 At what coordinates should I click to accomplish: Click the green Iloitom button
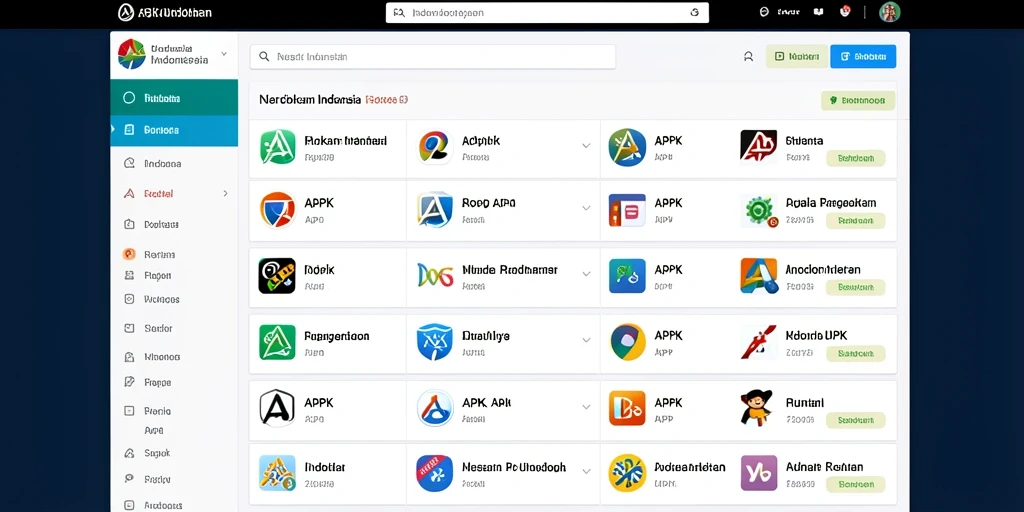coord(797,57)
